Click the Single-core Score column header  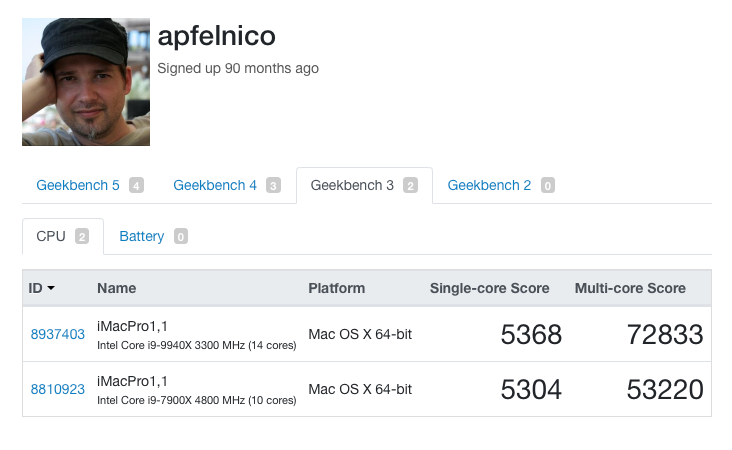[x=489, y=288]
